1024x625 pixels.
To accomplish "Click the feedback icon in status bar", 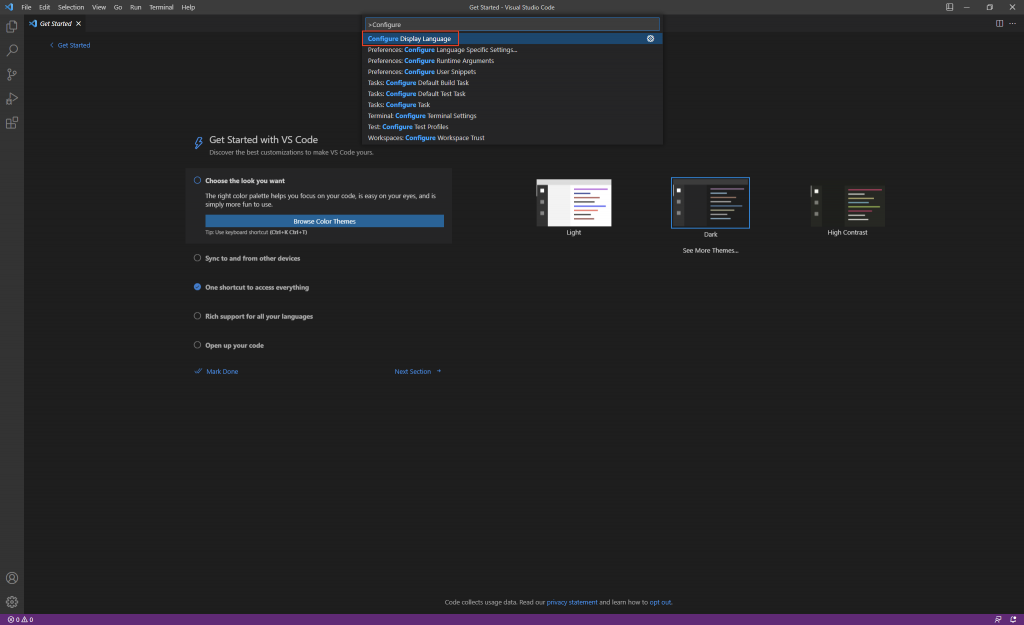I will pyautogui.click(x=998, y=620).
